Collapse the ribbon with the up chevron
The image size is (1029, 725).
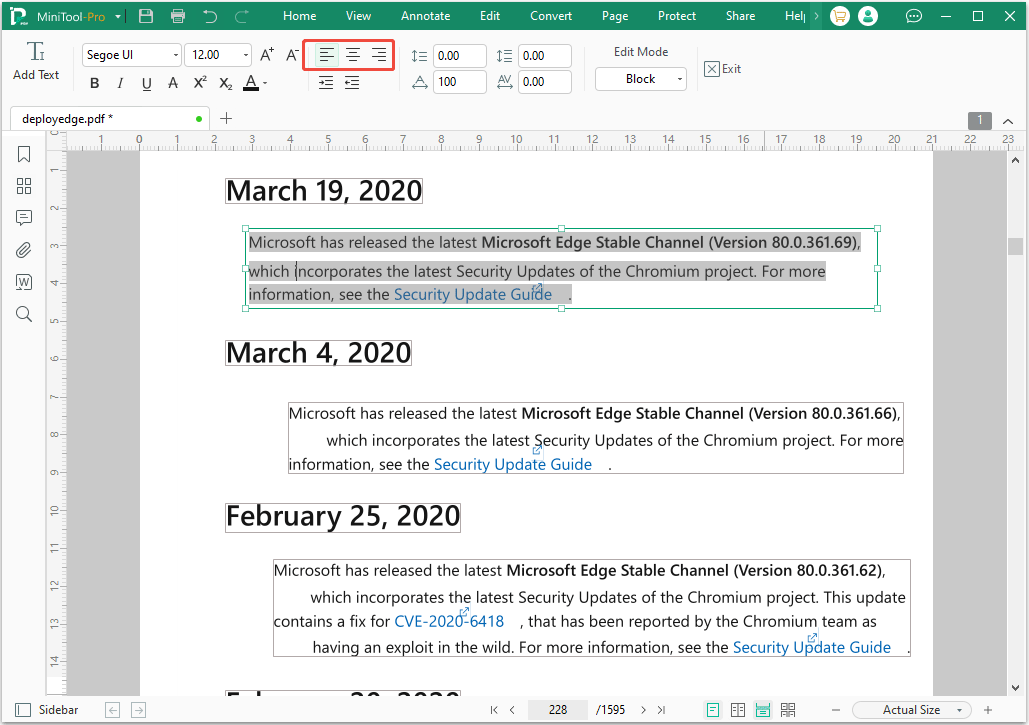click(1008, 121)
